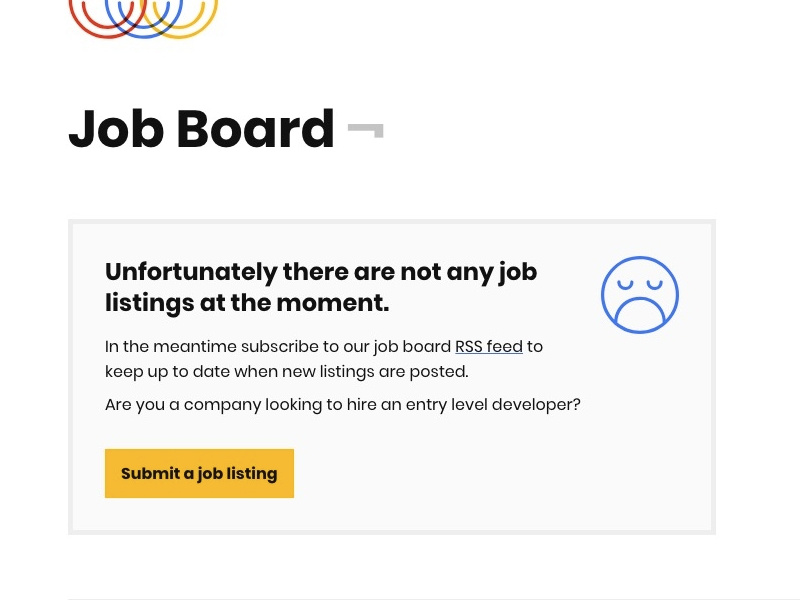Click the words 'job board' before RSS feed

coord(412,347)
